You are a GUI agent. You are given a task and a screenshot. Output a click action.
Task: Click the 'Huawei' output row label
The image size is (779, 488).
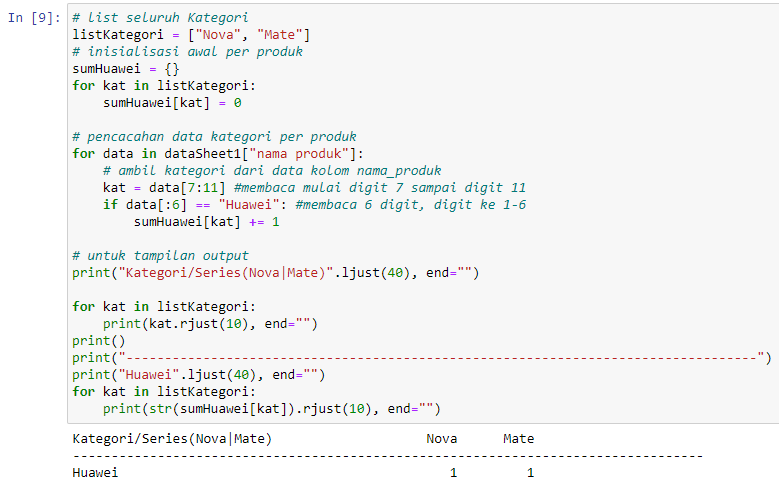[x=95, y=473]
